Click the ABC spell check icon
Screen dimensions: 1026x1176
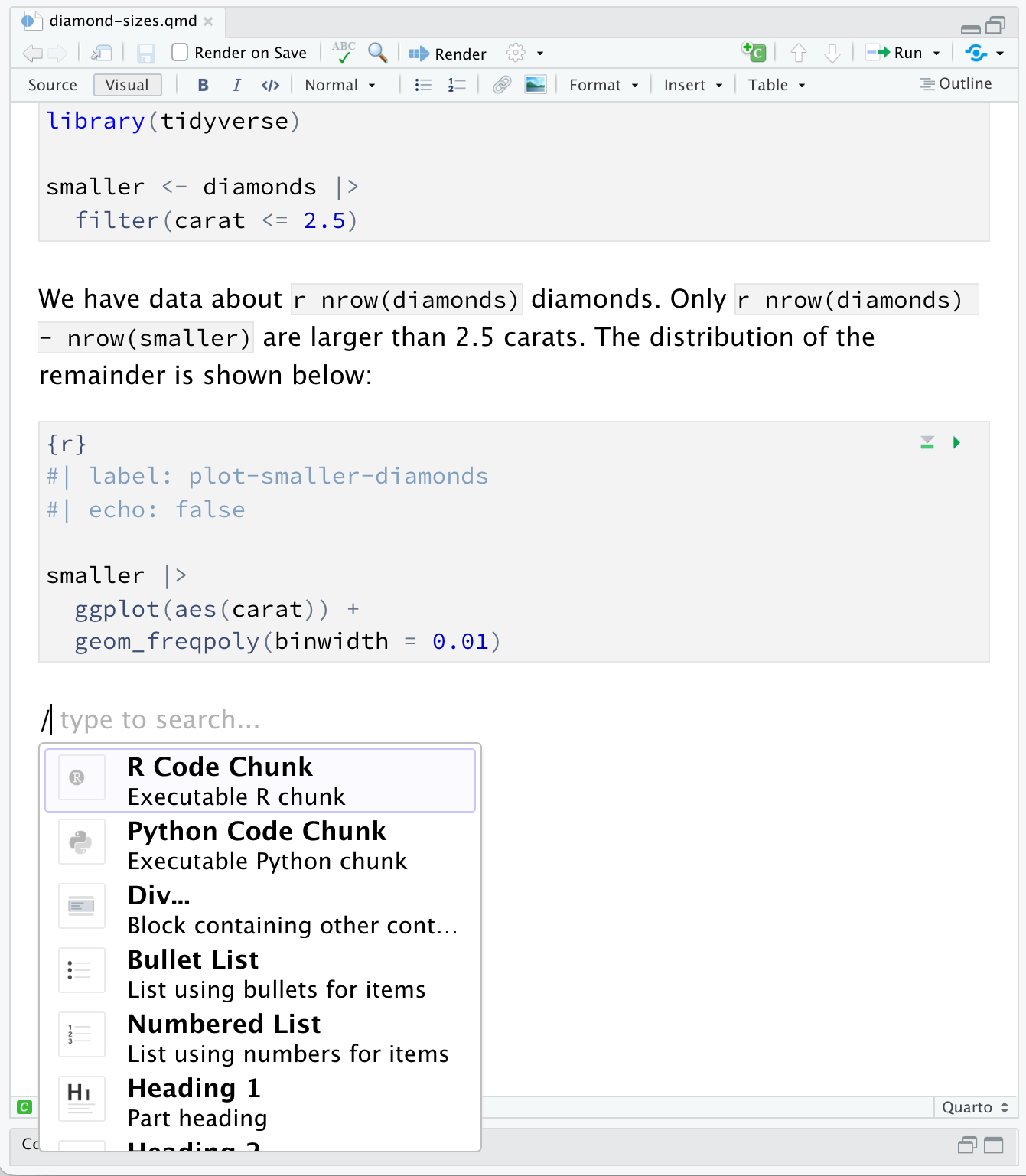coord(344,52)
